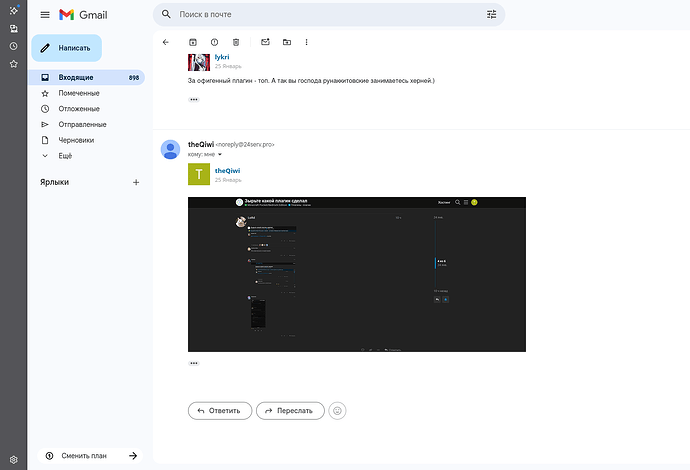The width and height of the screenshot is (690, 470).
Task: Click the star icon in left rail
Action: coord(14,64)
